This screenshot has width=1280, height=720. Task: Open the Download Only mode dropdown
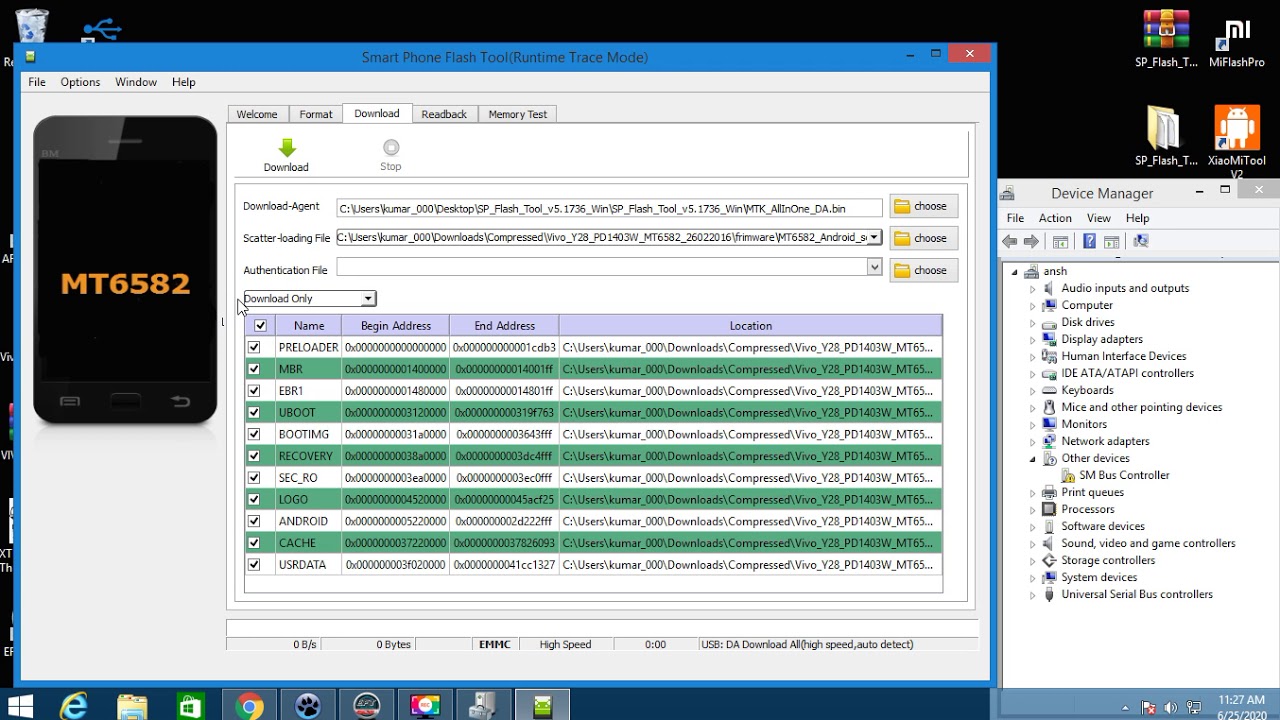pos(368,299)
